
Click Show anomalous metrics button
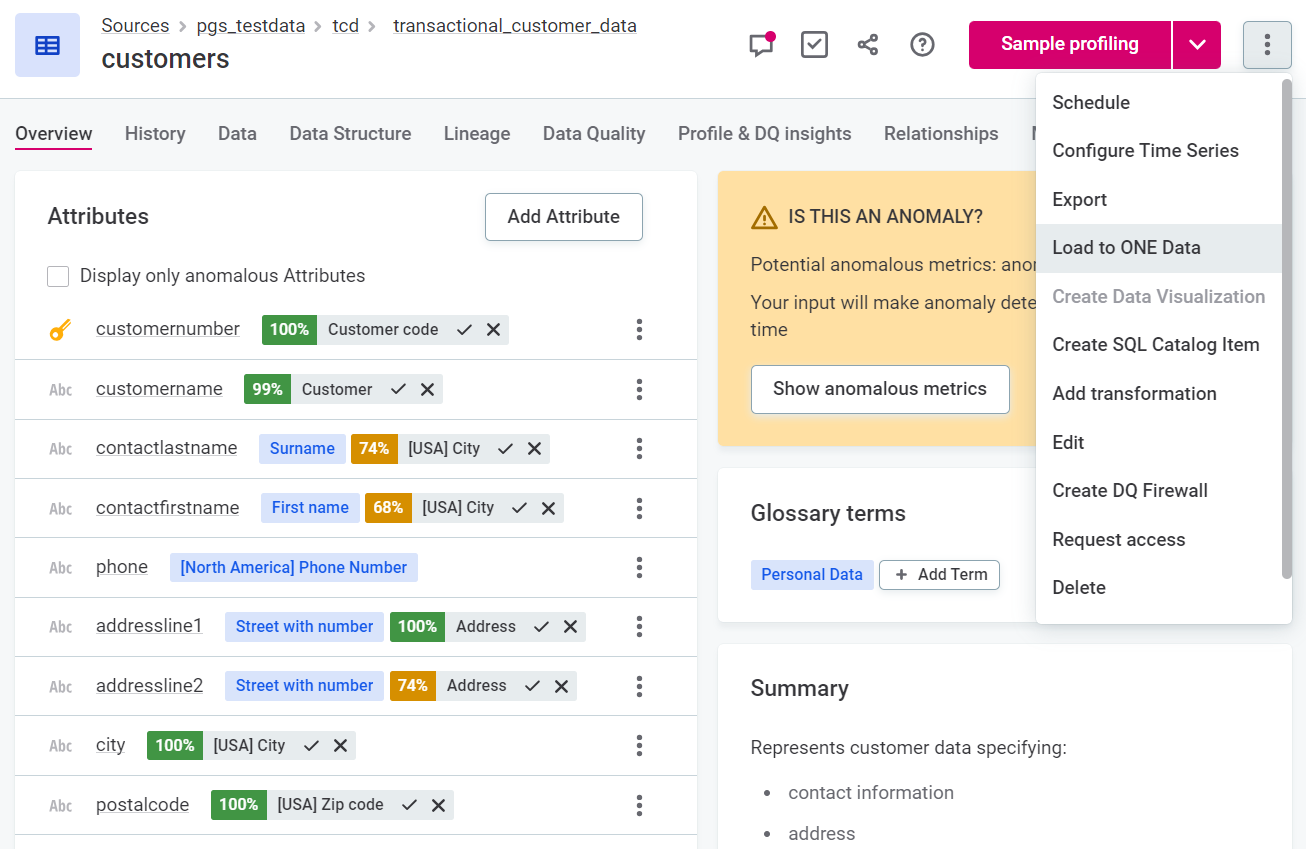(879, 390)
